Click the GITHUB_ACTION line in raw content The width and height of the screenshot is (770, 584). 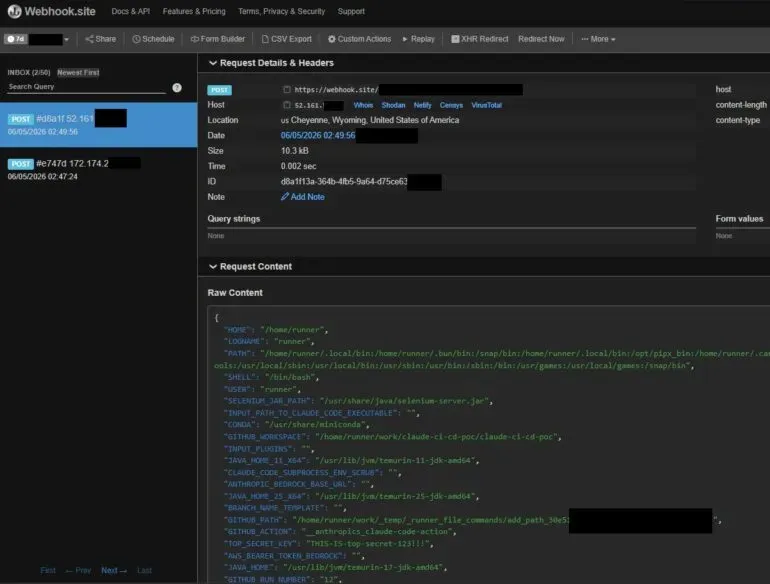pos(340,531)
